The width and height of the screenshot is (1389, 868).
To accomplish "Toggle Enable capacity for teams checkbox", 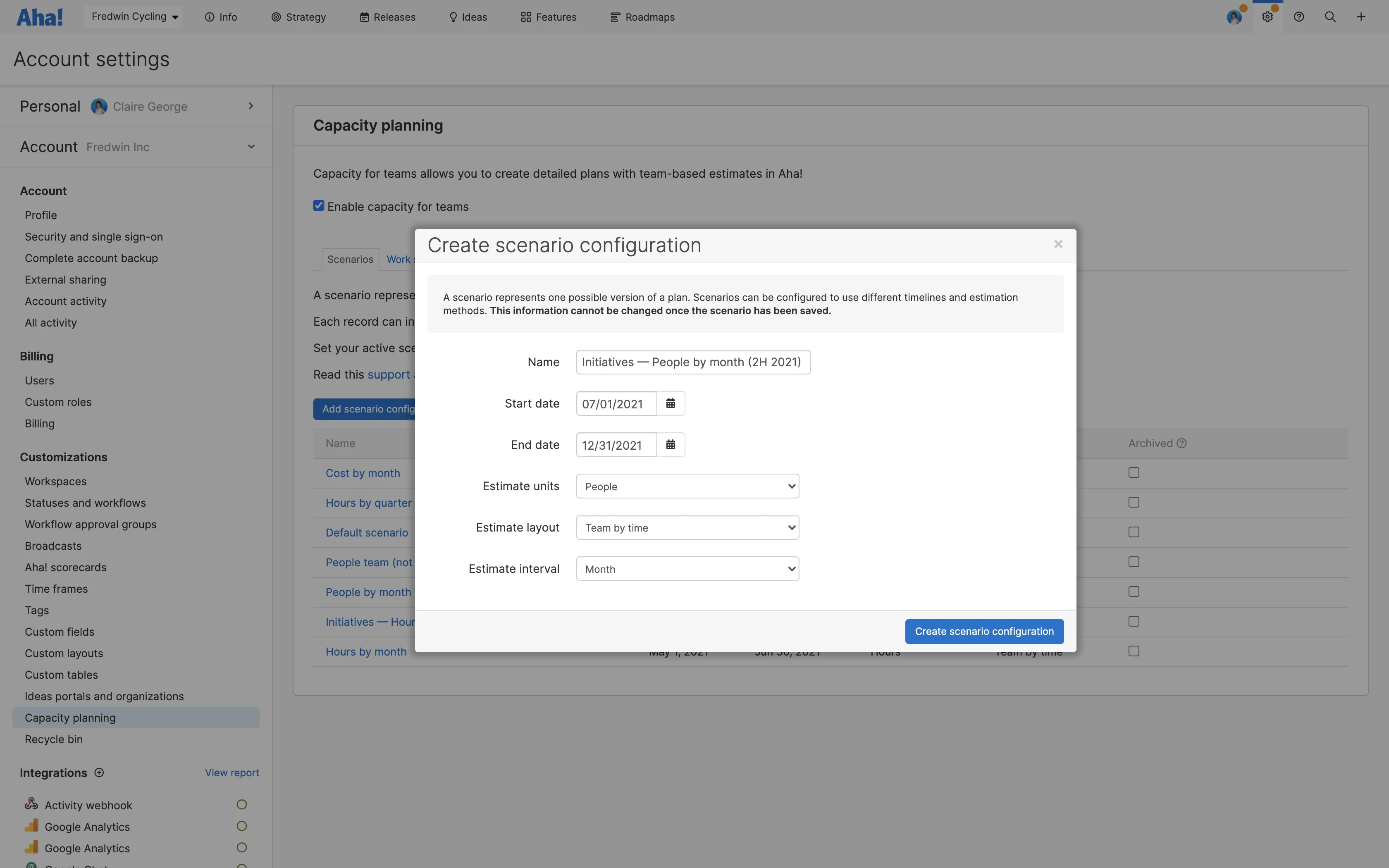I will click(x=319, y=206).
